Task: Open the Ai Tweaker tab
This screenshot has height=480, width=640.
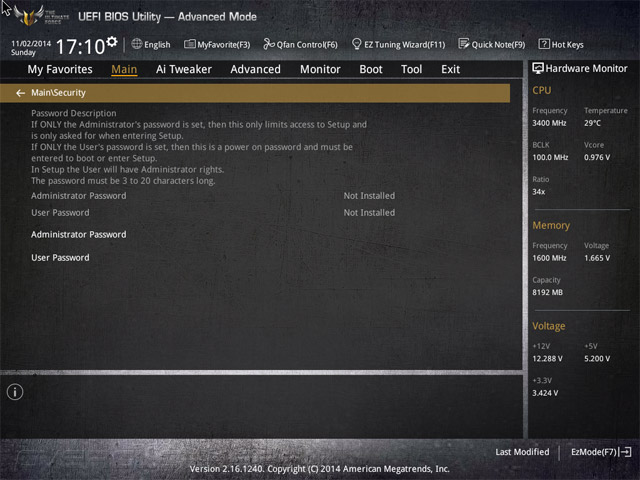Action: coord(184,69)
